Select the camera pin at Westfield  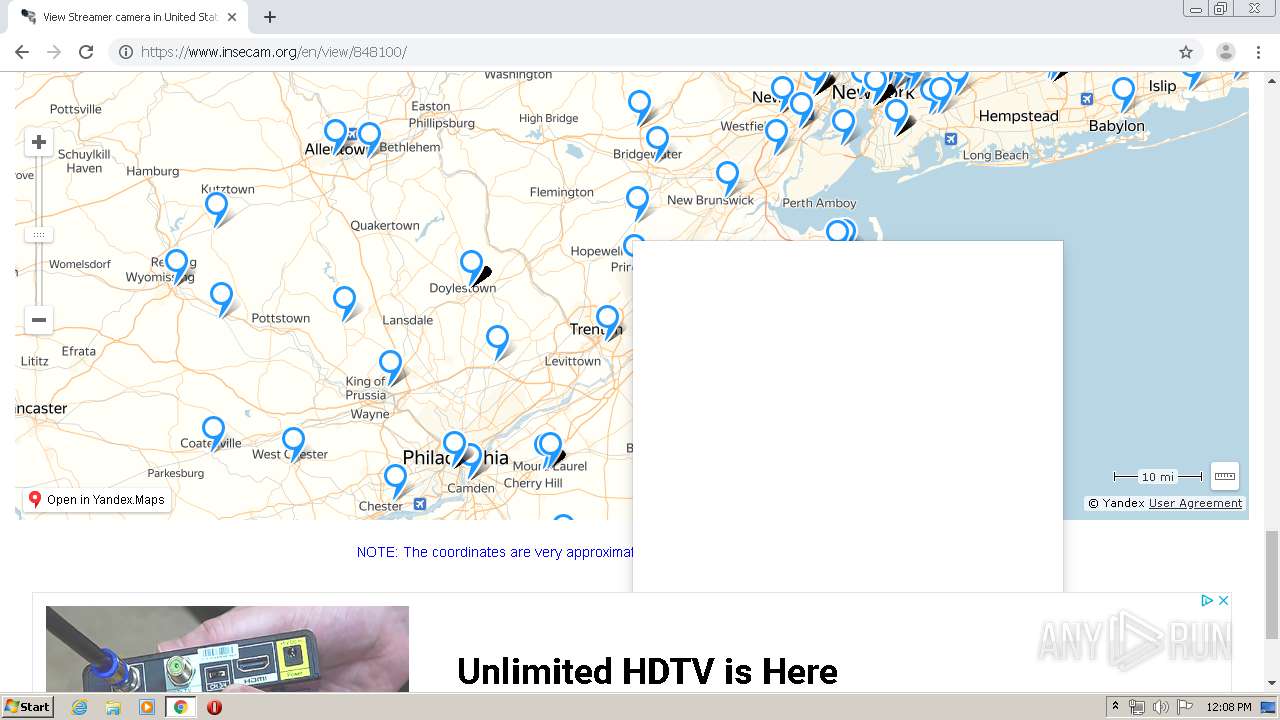tap(777, 134)
